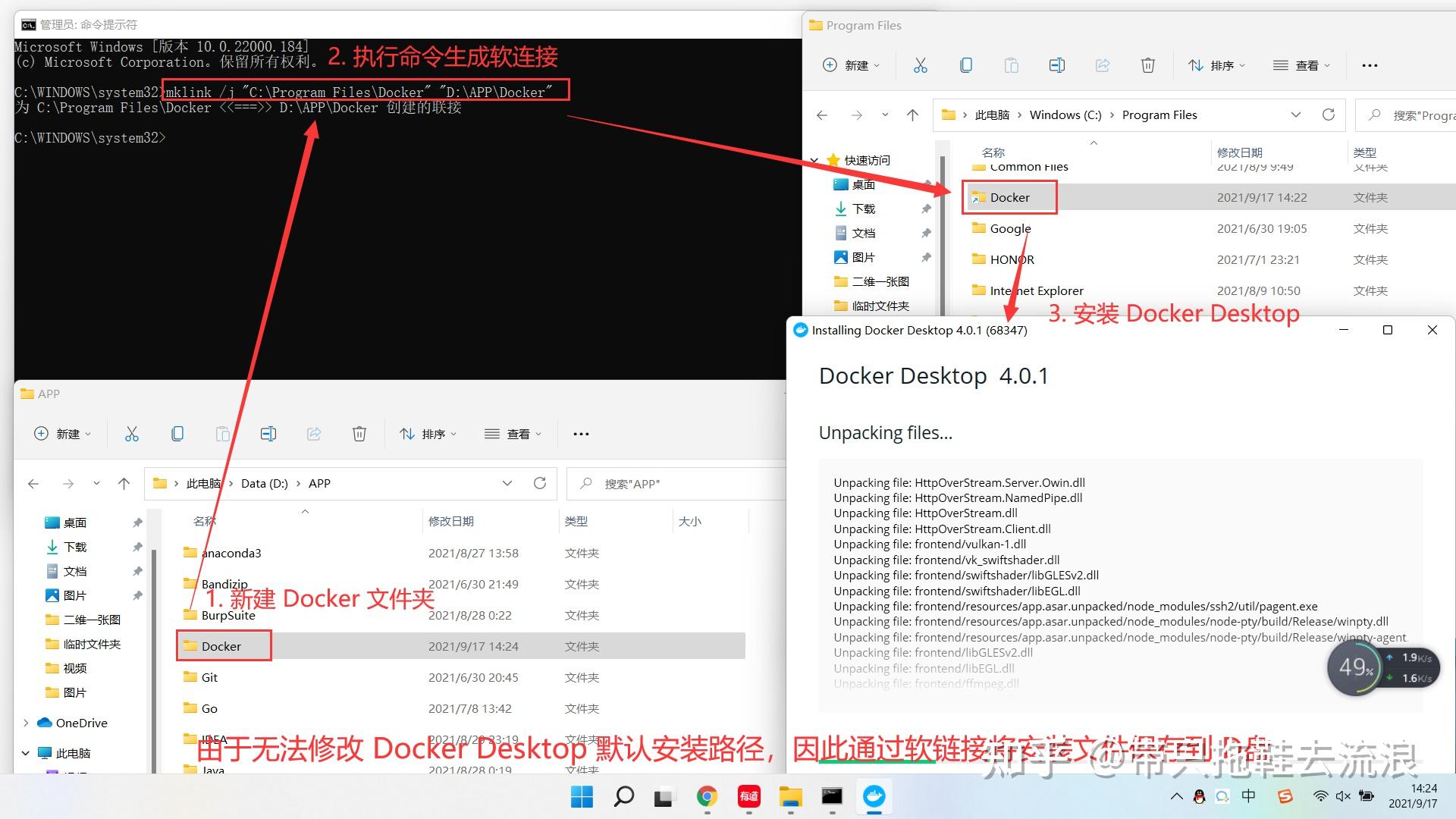Screen dimensions: 1456x819
Task: Open the New dropdown in Program Files window
Action: click(852, 65)
